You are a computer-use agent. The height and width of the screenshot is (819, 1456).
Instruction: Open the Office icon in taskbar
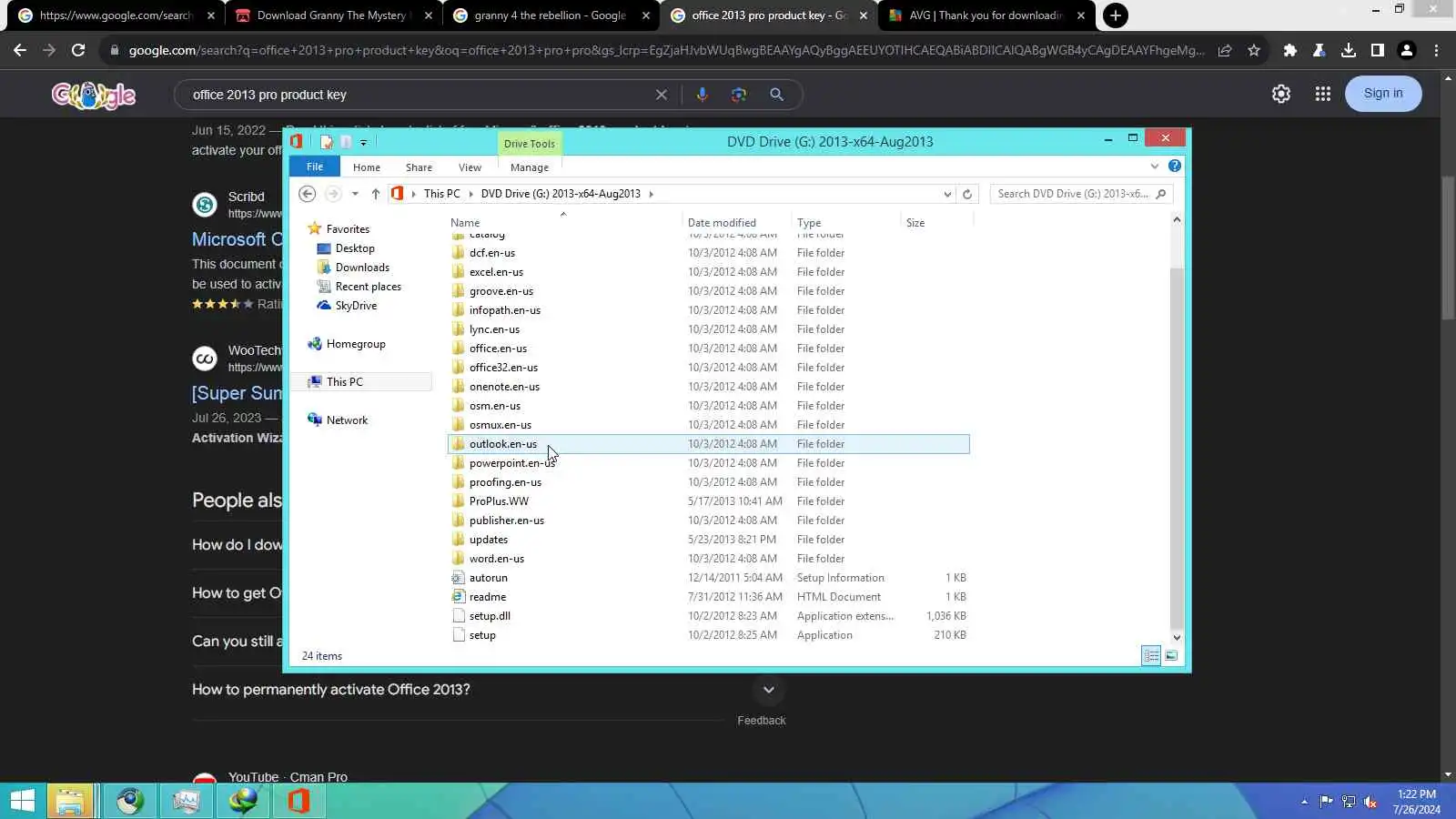click(x=298, y=801)
